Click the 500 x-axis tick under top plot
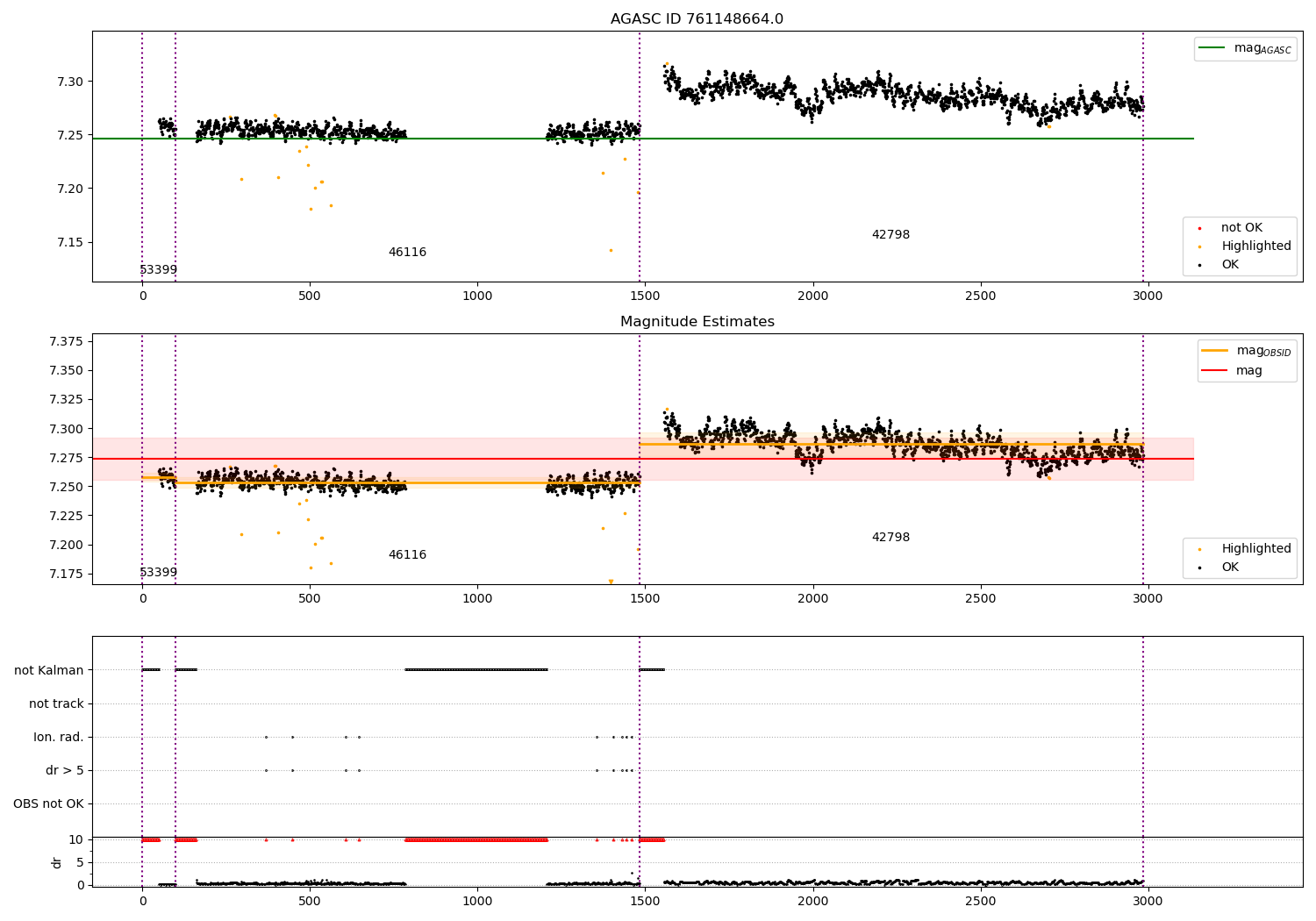The image size is (1316, 921). tap(310, 296)
